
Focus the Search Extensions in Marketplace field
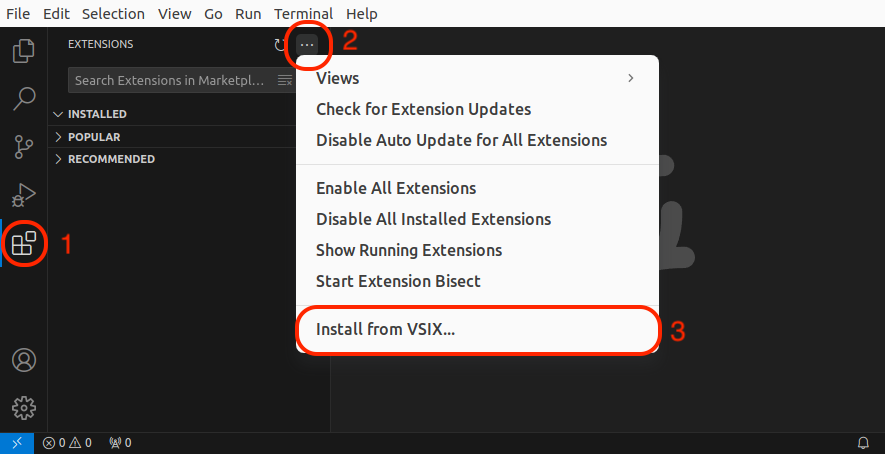tap(170, 80)
